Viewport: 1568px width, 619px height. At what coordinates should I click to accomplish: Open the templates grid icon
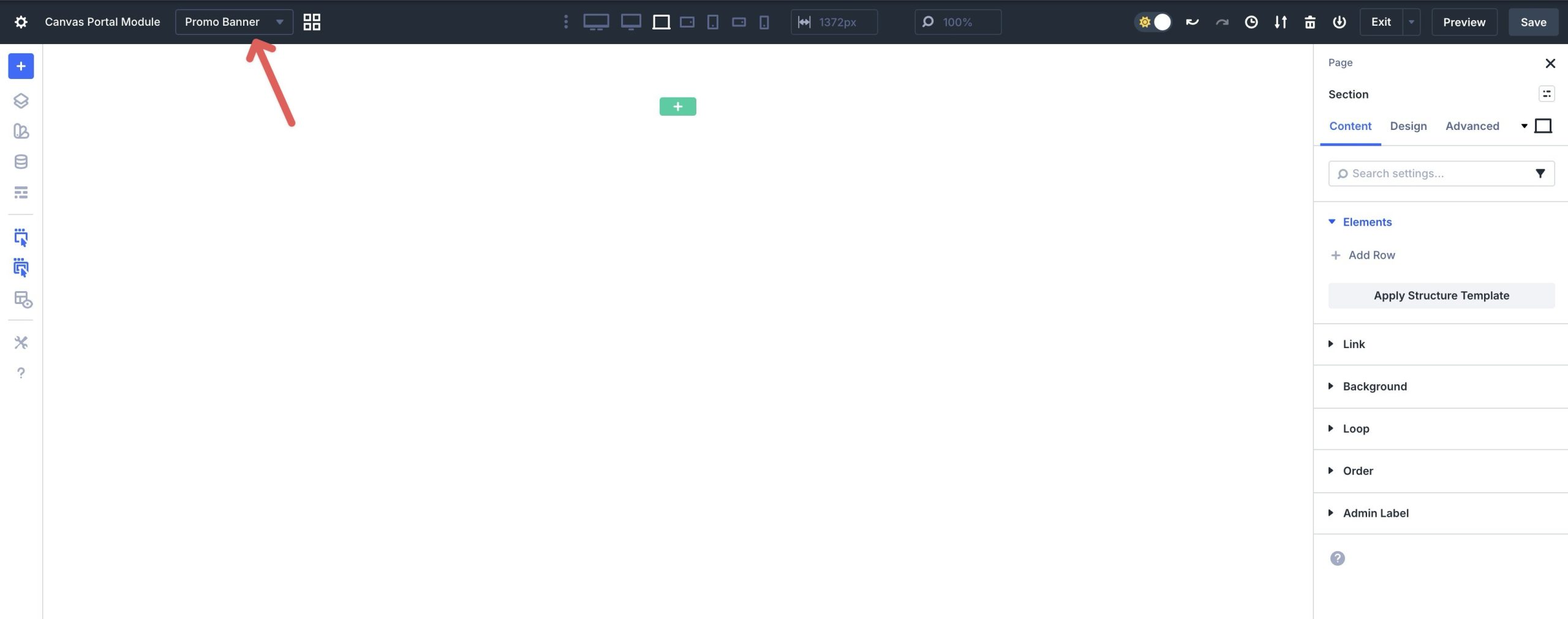coord(312,21)
